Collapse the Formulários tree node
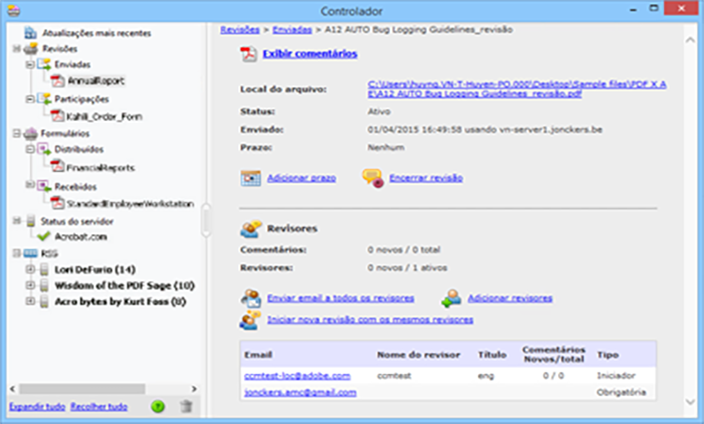Image resolution: width=704 pixels, height=424 pixels. click(17, 133)
